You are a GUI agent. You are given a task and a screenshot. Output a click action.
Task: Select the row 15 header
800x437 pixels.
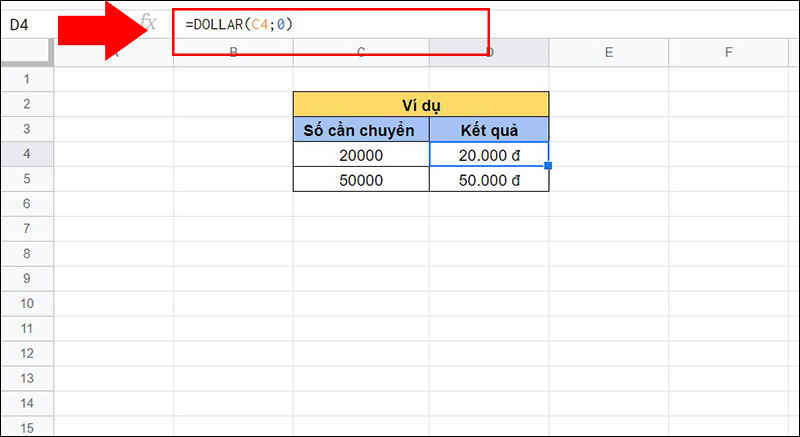(x=26, y=427)
